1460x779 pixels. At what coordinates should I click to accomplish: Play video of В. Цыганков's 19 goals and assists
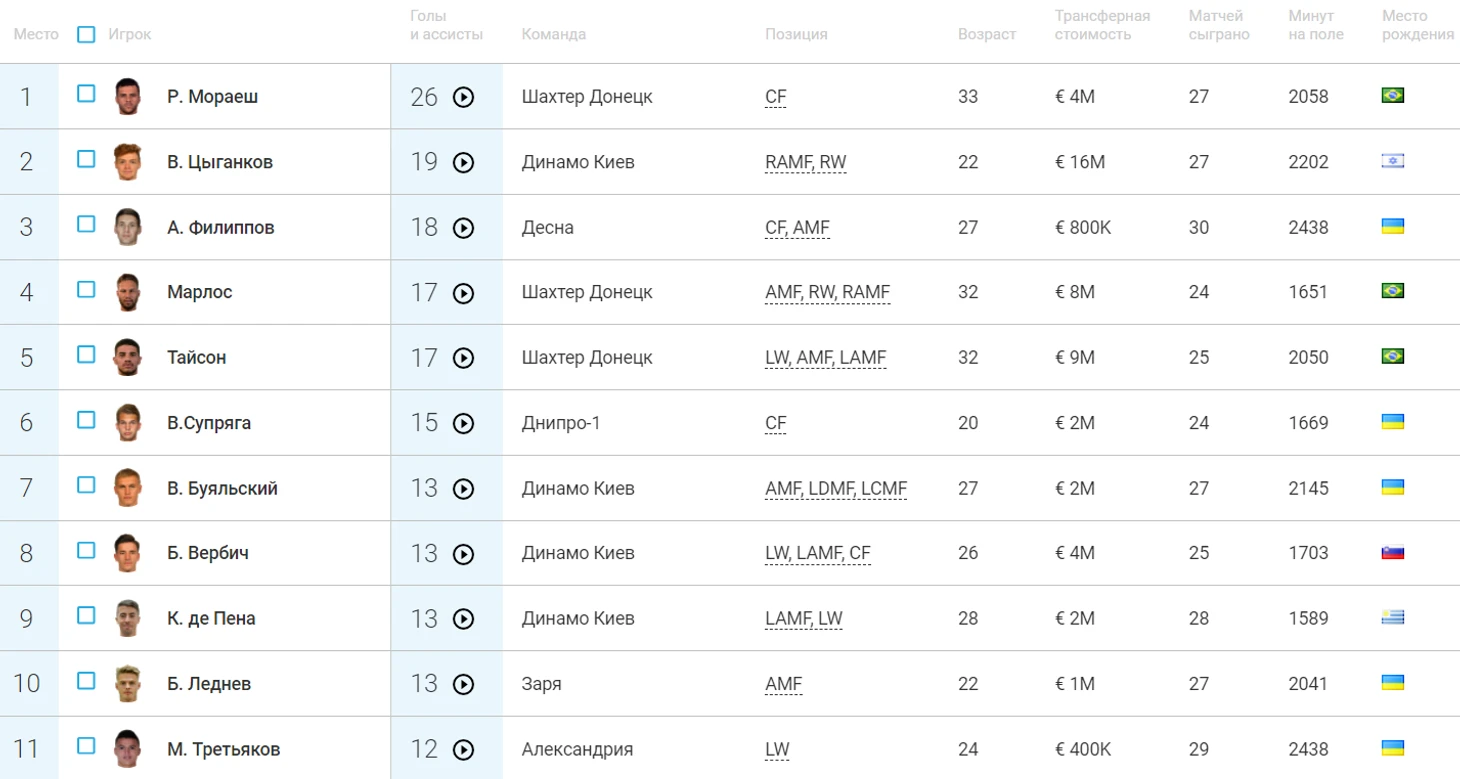[x=463, y=162]
